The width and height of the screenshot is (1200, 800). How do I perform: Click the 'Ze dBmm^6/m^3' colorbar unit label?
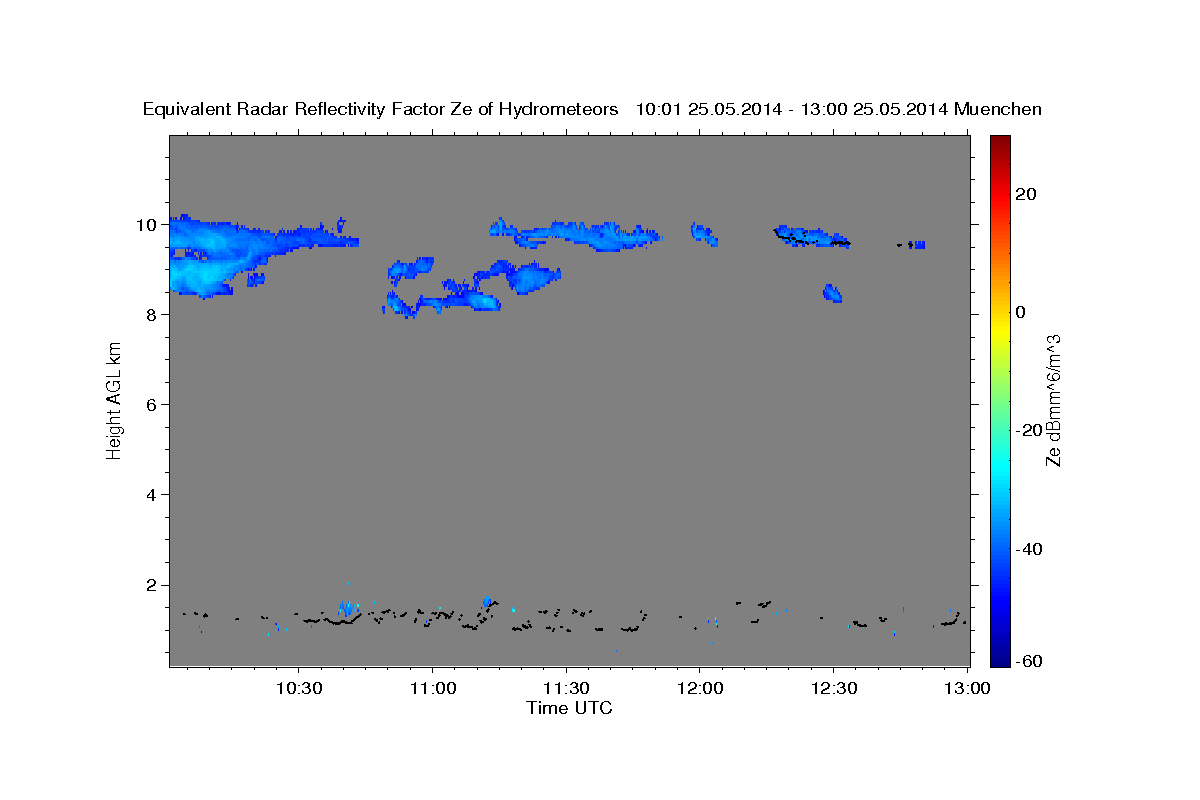tap(1053, 401)
